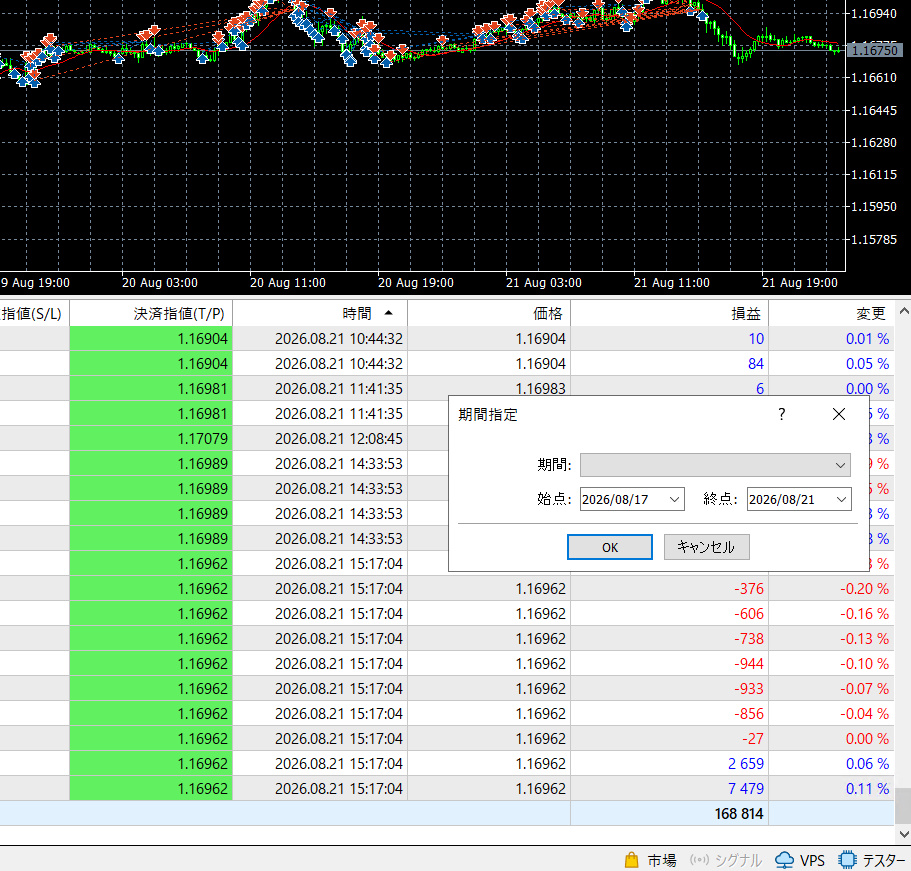Viewport: 911px width, 871px height.
Task: Open the 終点 end date picker
Action: click(x=841, y=499)
